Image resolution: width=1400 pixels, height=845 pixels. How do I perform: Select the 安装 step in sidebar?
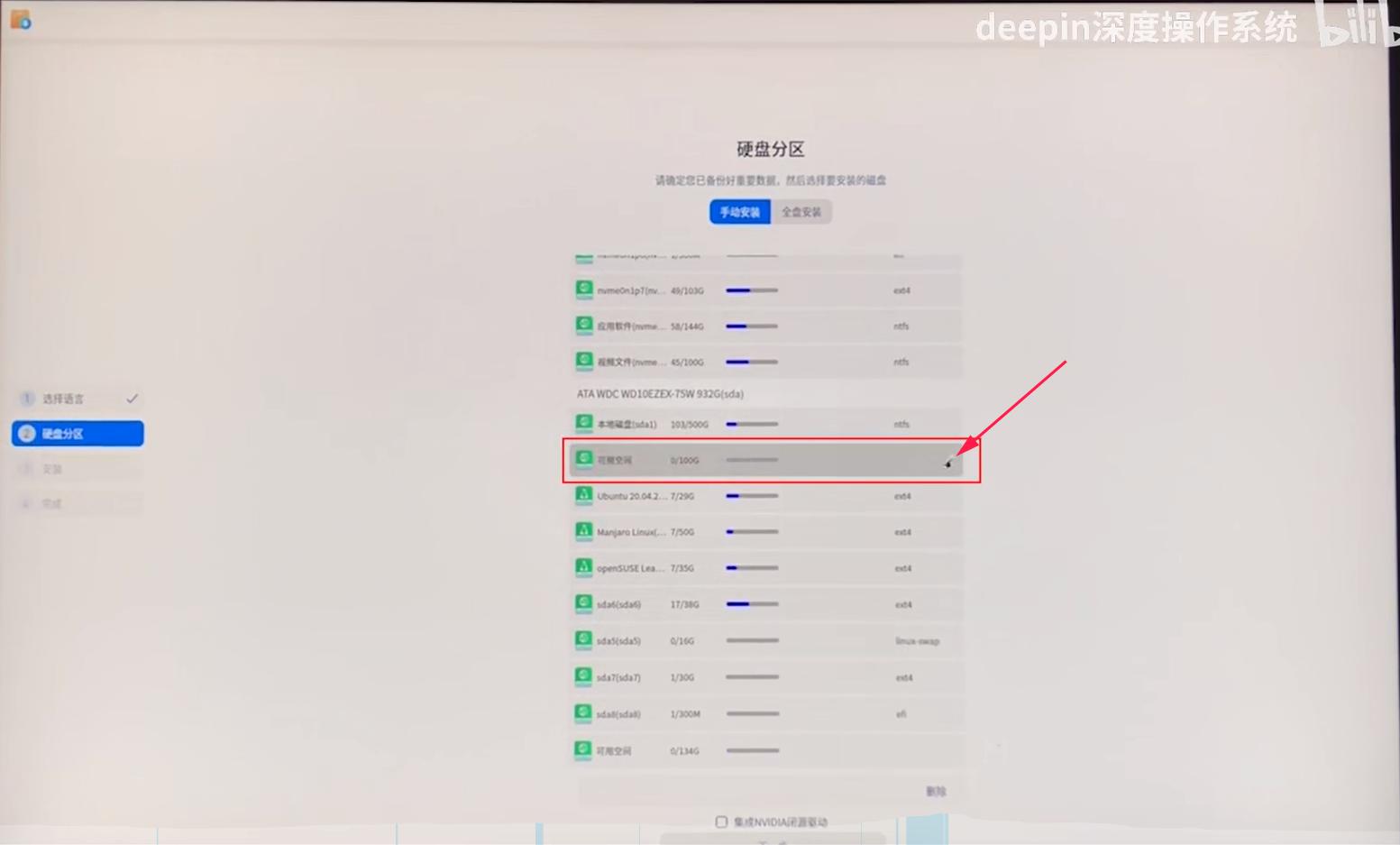(78, 469)
